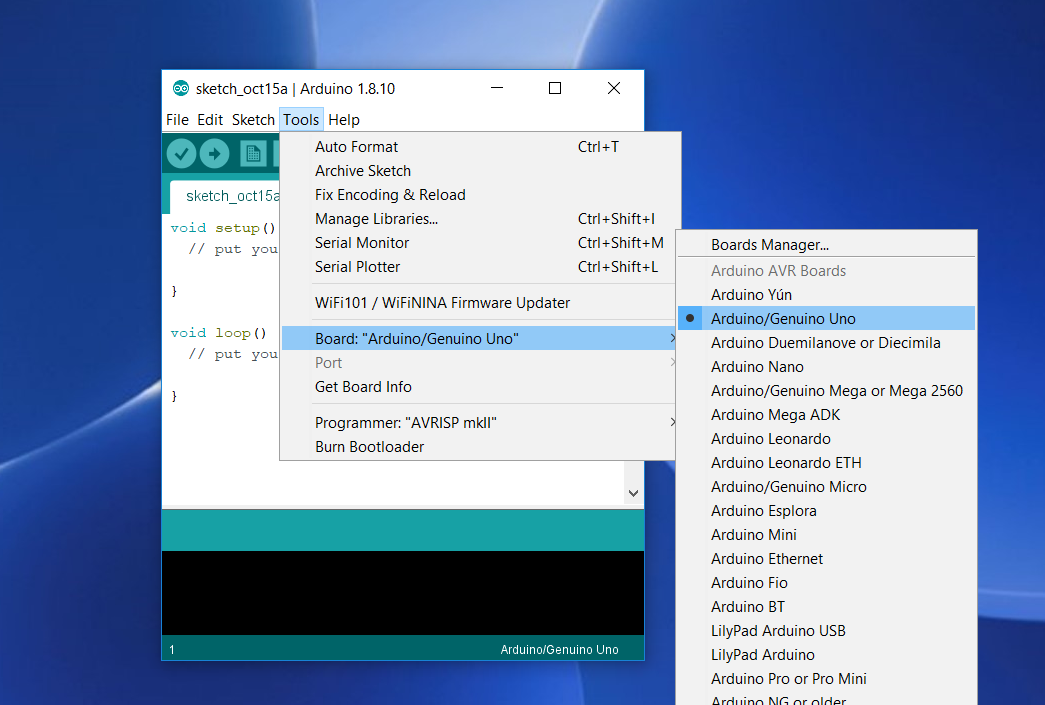The image size is (1045, 705).
Task: Expand the Programmer AVRISP mkII submenu
Action: 479,422
